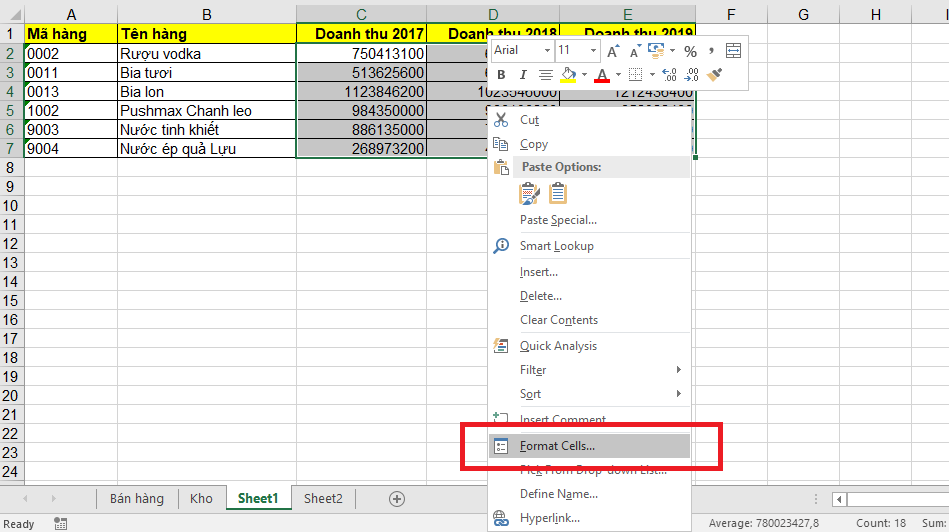This screenshot has height=532, width=949.
Task: Click the Bold button in mini toolbar
Action: click(x=501, y=75)
